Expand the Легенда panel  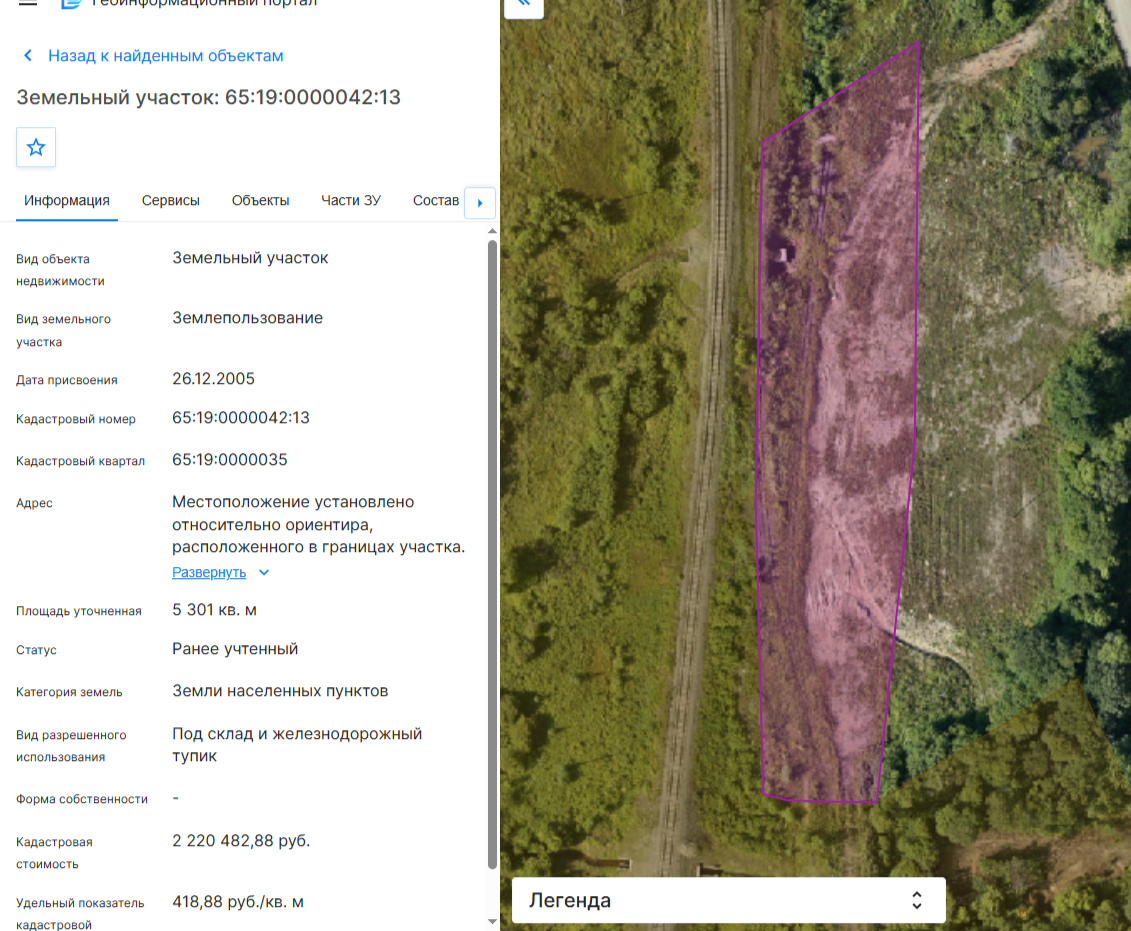pyautogui.click(x=729, y=900)
